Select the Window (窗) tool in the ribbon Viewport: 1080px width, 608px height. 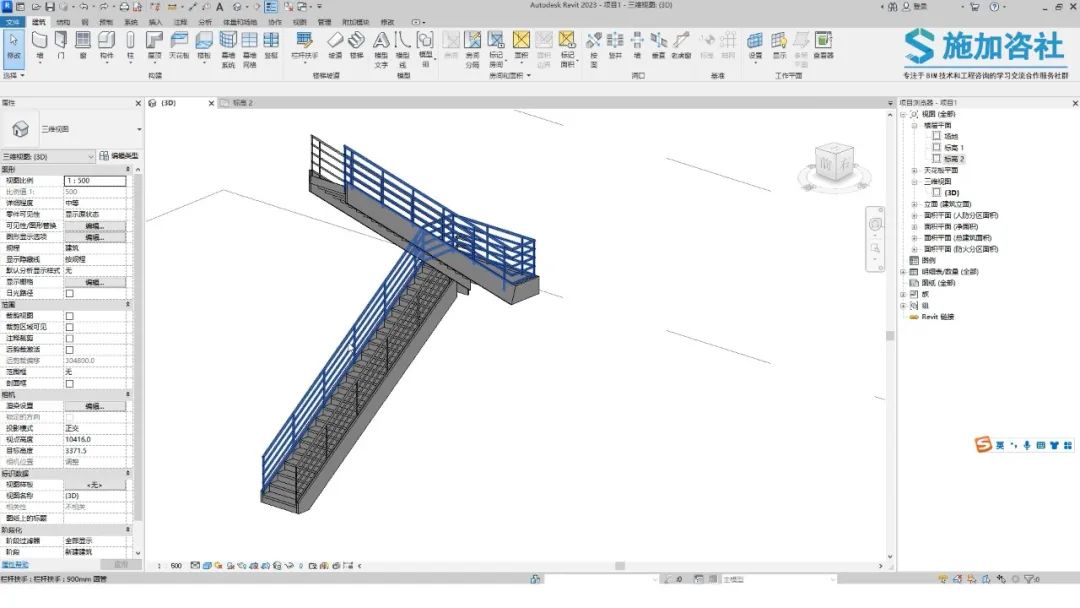tap(83, 45)
